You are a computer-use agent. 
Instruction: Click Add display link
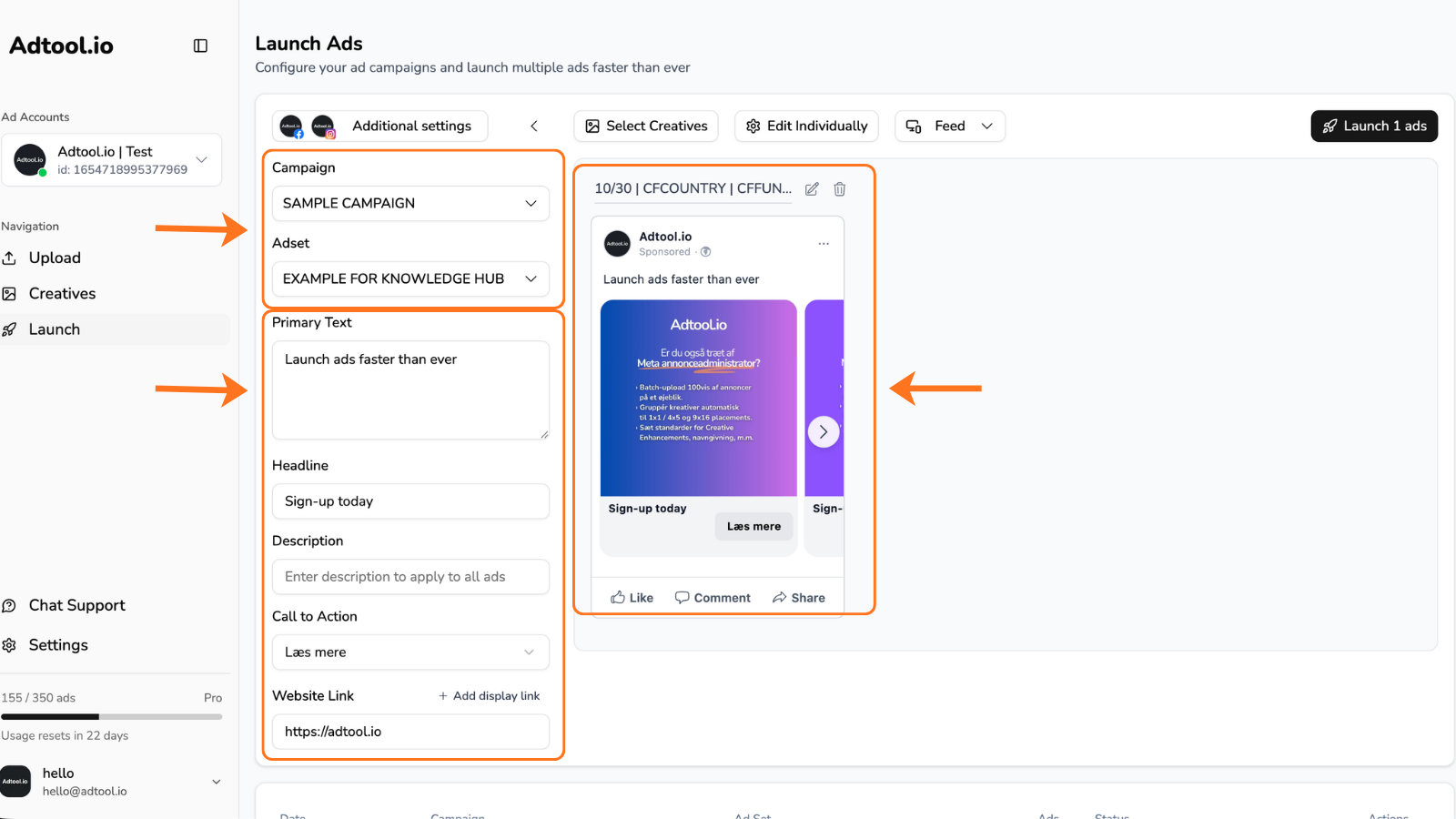tap(490, 695)
